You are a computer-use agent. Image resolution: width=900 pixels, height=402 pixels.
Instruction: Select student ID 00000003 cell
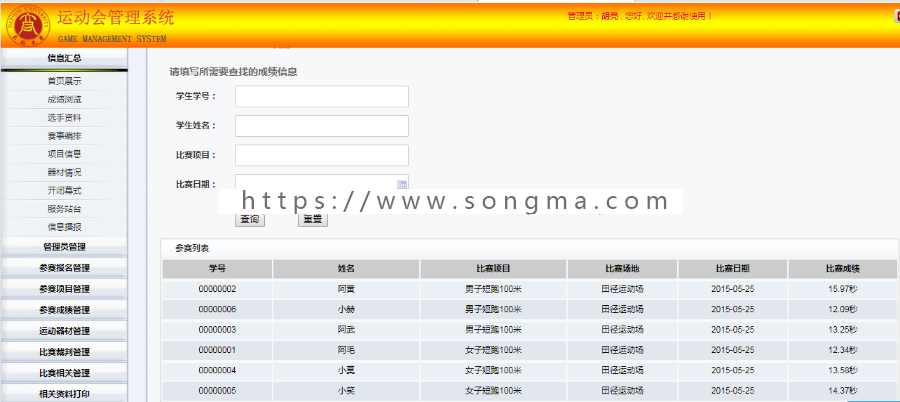217,330
